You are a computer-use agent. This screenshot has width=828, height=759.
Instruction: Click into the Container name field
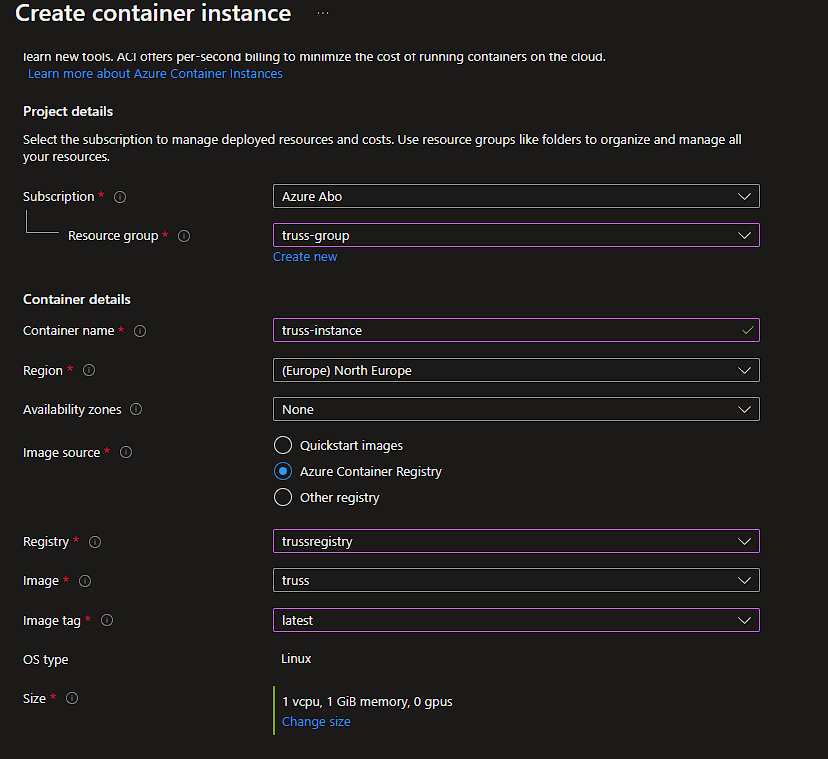click(516, 331)
